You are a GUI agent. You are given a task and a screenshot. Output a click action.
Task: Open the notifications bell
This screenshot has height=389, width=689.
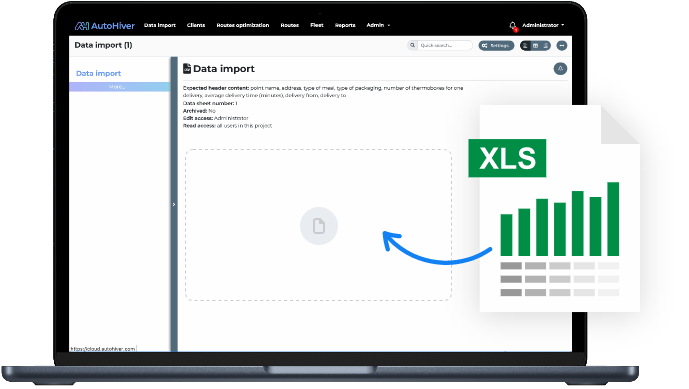click(512, 25)
